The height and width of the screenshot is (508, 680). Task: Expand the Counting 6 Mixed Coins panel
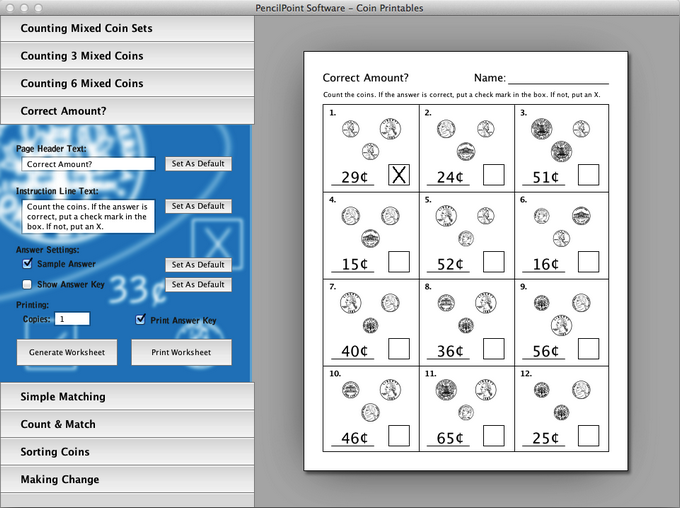[127, 84]
